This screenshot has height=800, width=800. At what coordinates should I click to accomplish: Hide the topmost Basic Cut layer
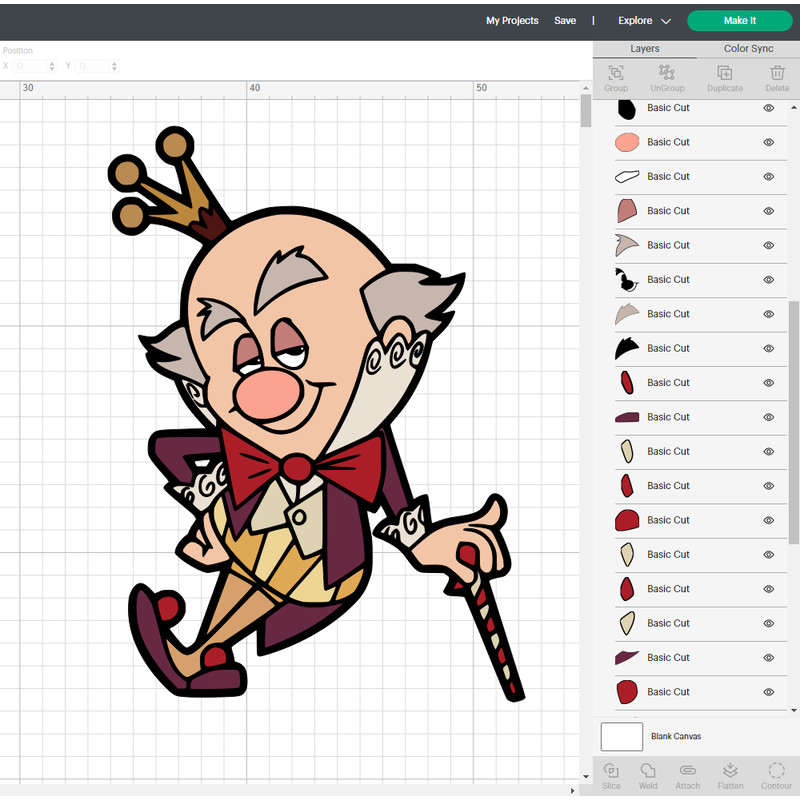point(768,107)
